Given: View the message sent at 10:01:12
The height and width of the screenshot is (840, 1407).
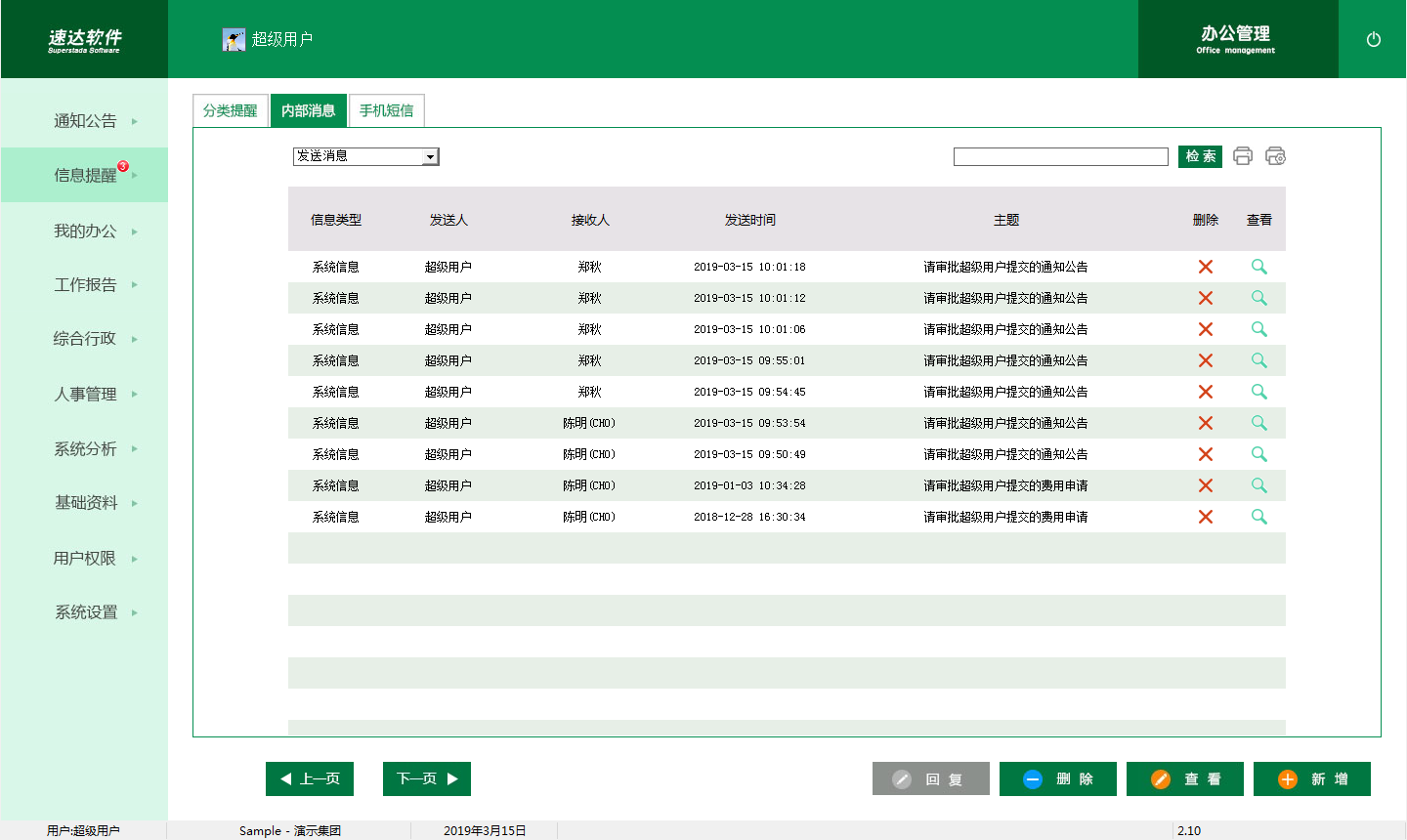Looking at the screenshot, I should click(1258, 298).
